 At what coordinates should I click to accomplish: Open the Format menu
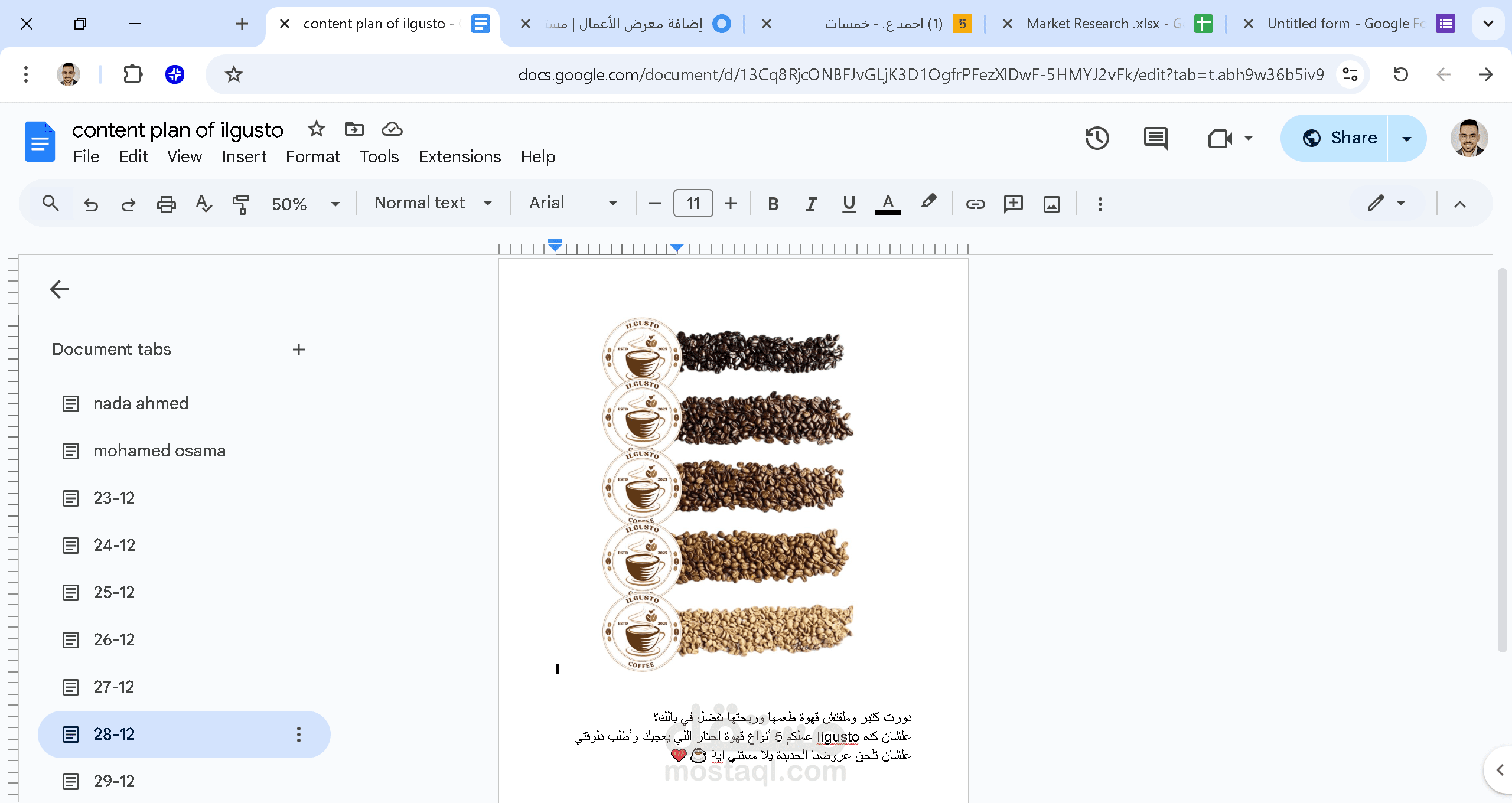(x=312, y=156)
